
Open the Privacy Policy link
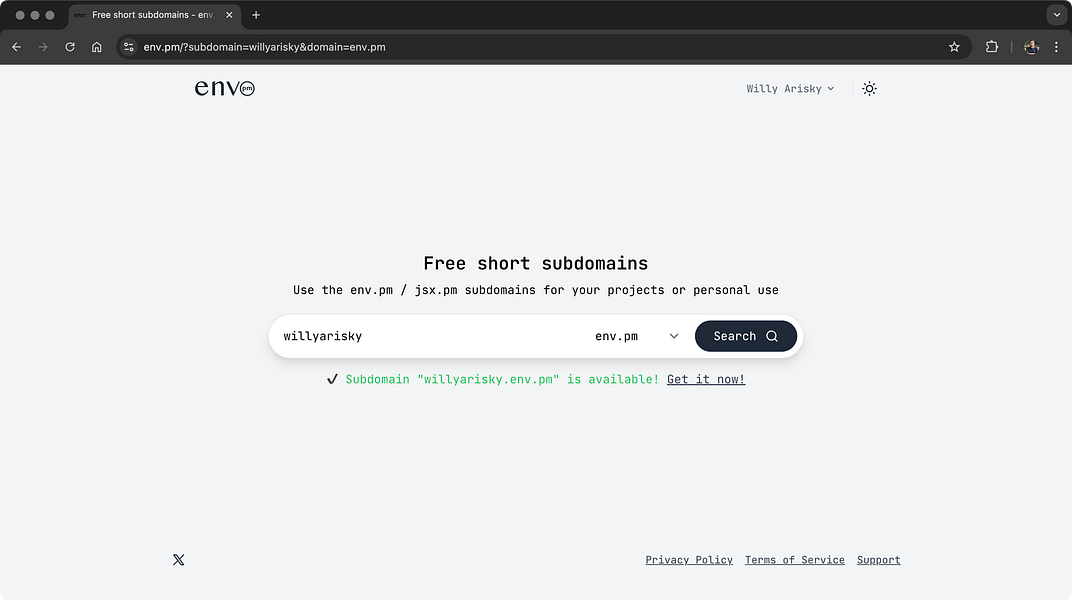[x=688, y=560]
